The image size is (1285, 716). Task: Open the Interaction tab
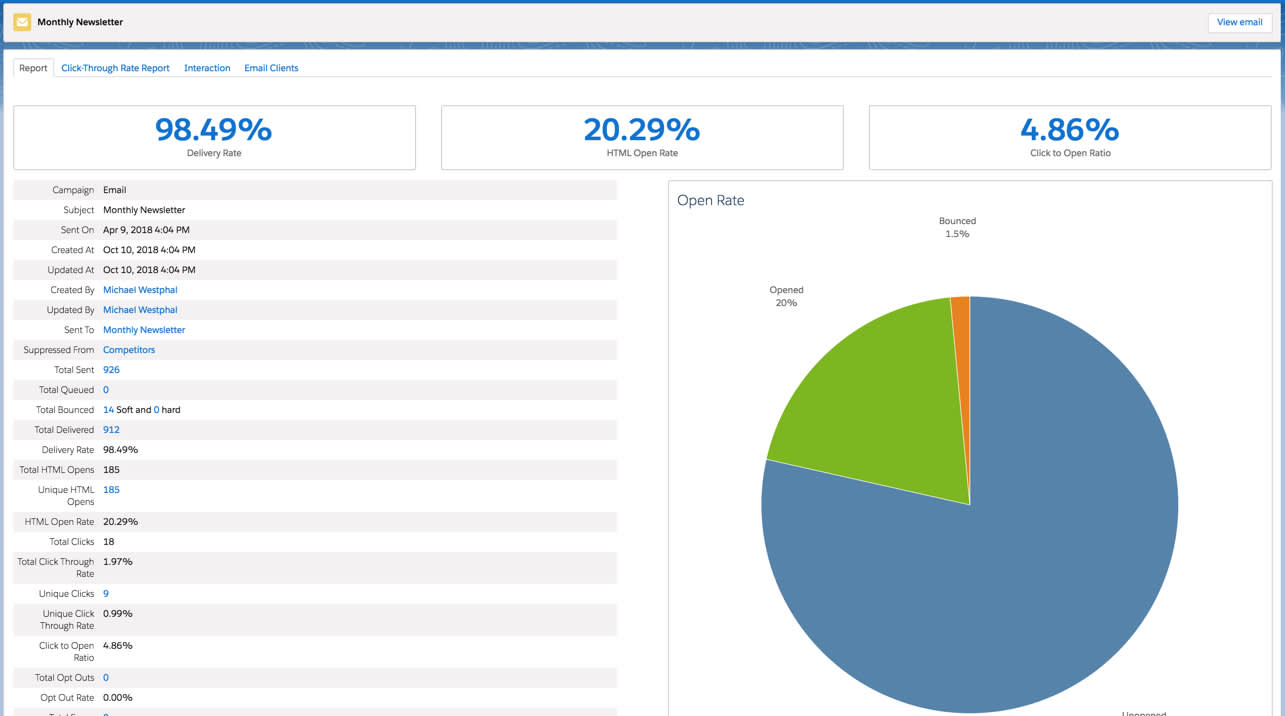tap(207, 68)
